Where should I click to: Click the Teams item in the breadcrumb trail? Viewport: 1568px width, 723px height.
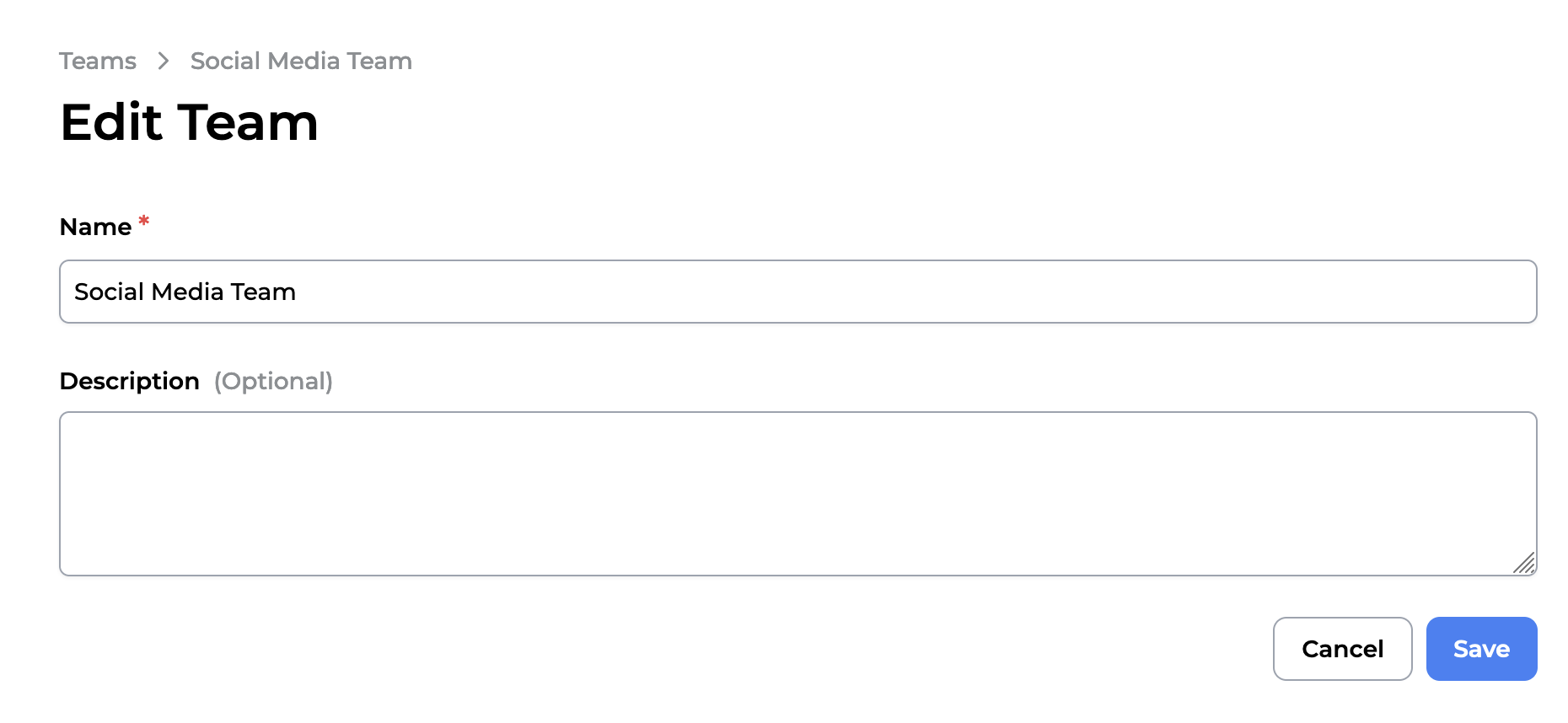coord(97,61)
